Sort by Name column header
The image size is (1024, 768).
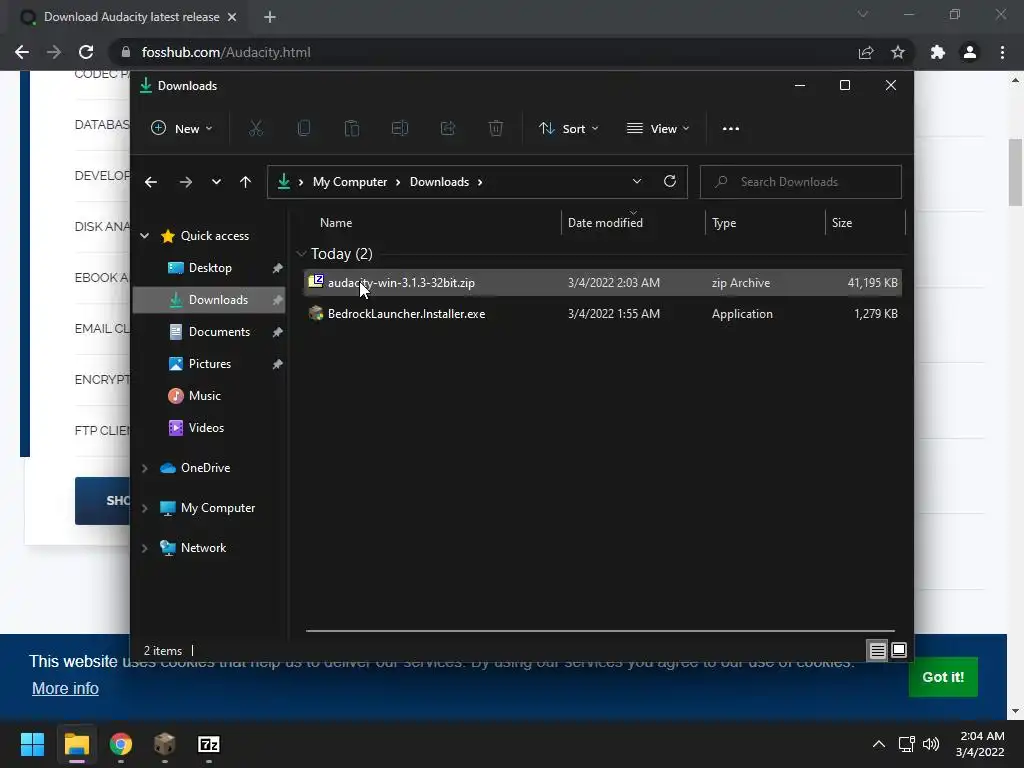336,223
